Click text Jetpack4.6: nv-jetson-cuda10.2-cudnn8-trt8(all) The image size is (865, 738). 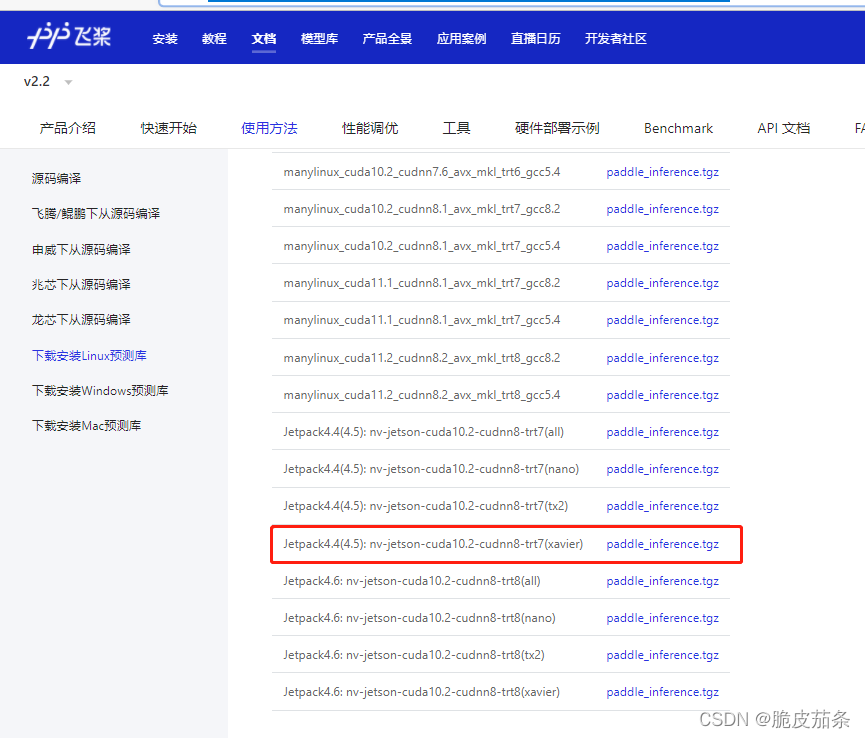412,581
